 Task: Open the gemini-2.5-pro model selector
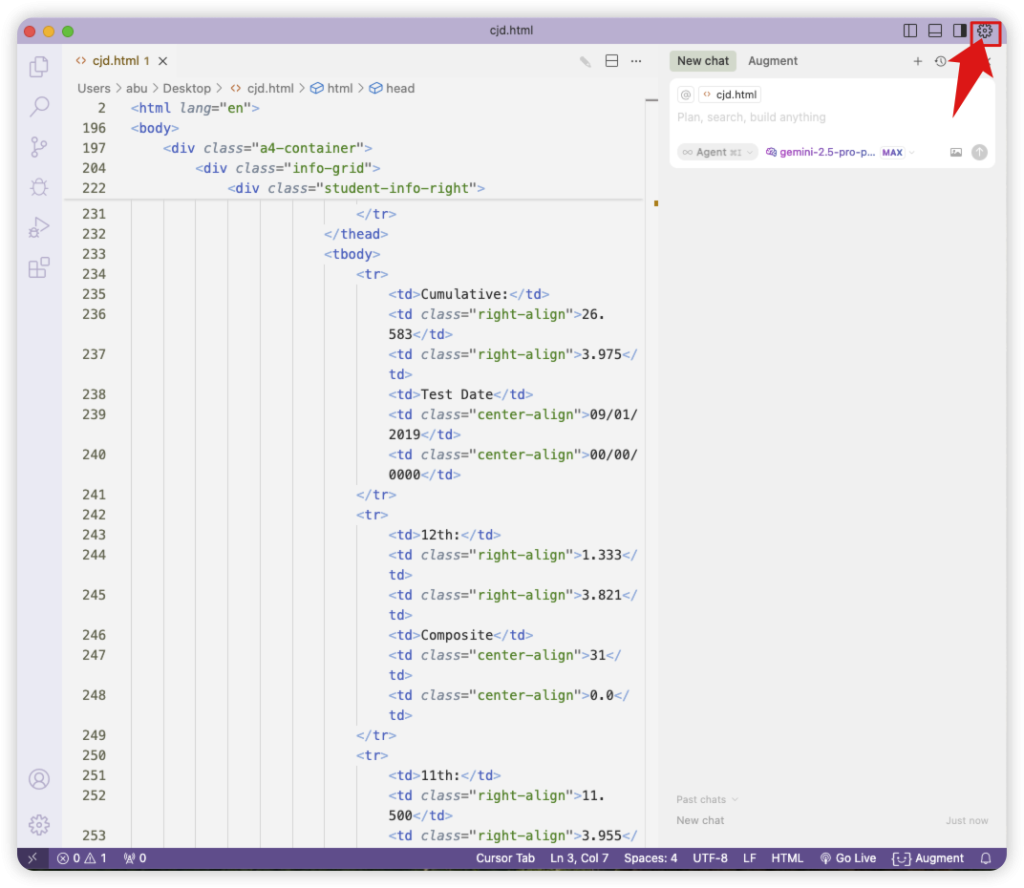[x=820, y=152]
